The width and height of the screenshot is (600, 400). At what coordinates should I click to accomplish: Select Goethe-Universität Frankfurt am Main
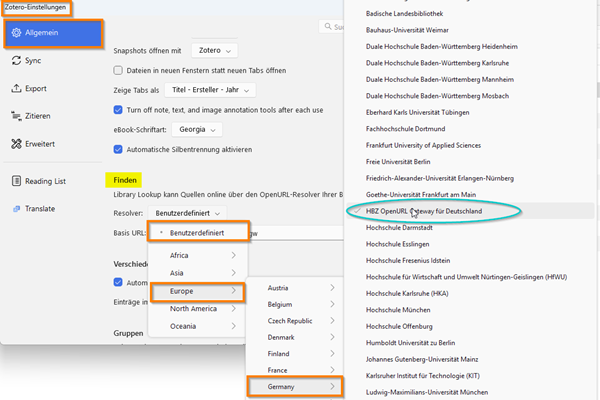tap(421, 195)
